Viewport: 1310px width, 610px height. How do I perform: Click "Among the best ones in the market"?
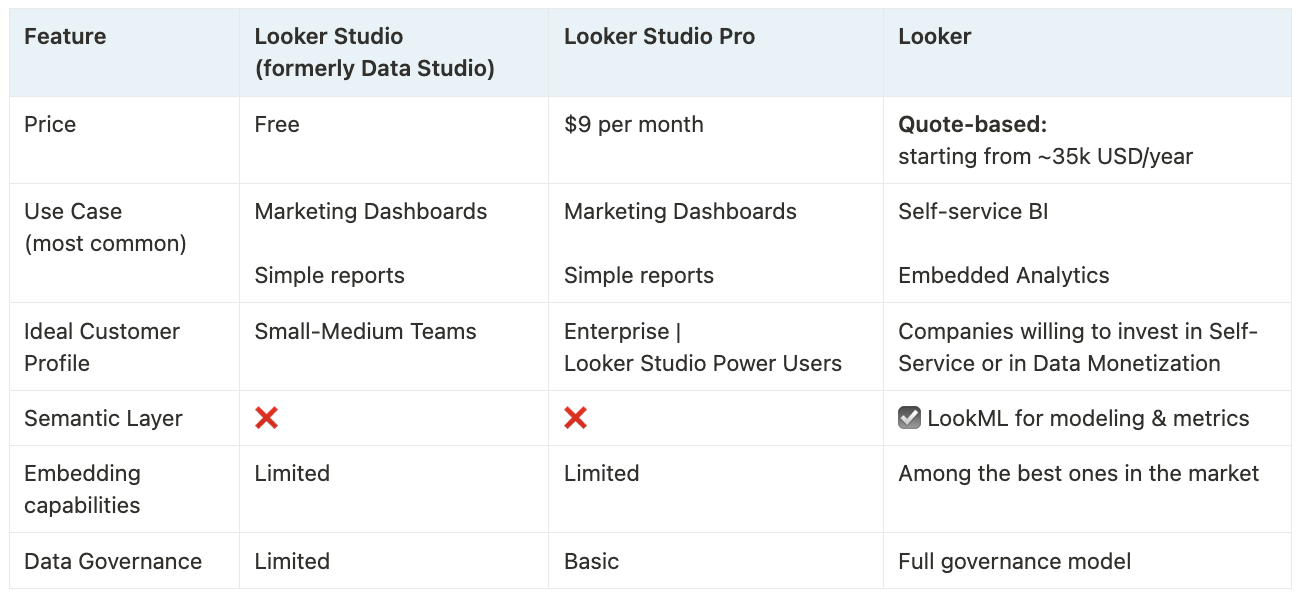tap(1078, 474)
